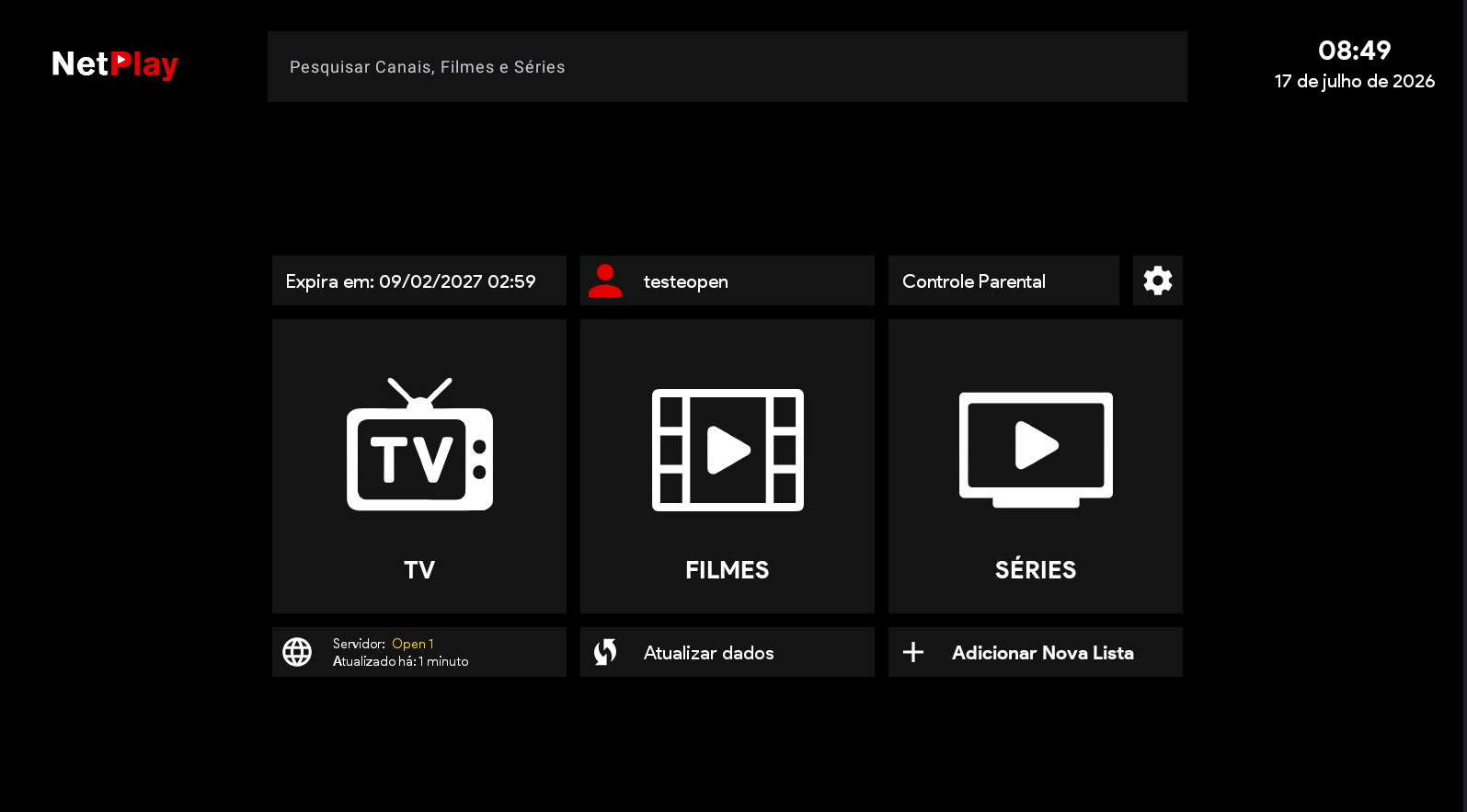Open the settings gear icon

click(x=1157, y=280)
